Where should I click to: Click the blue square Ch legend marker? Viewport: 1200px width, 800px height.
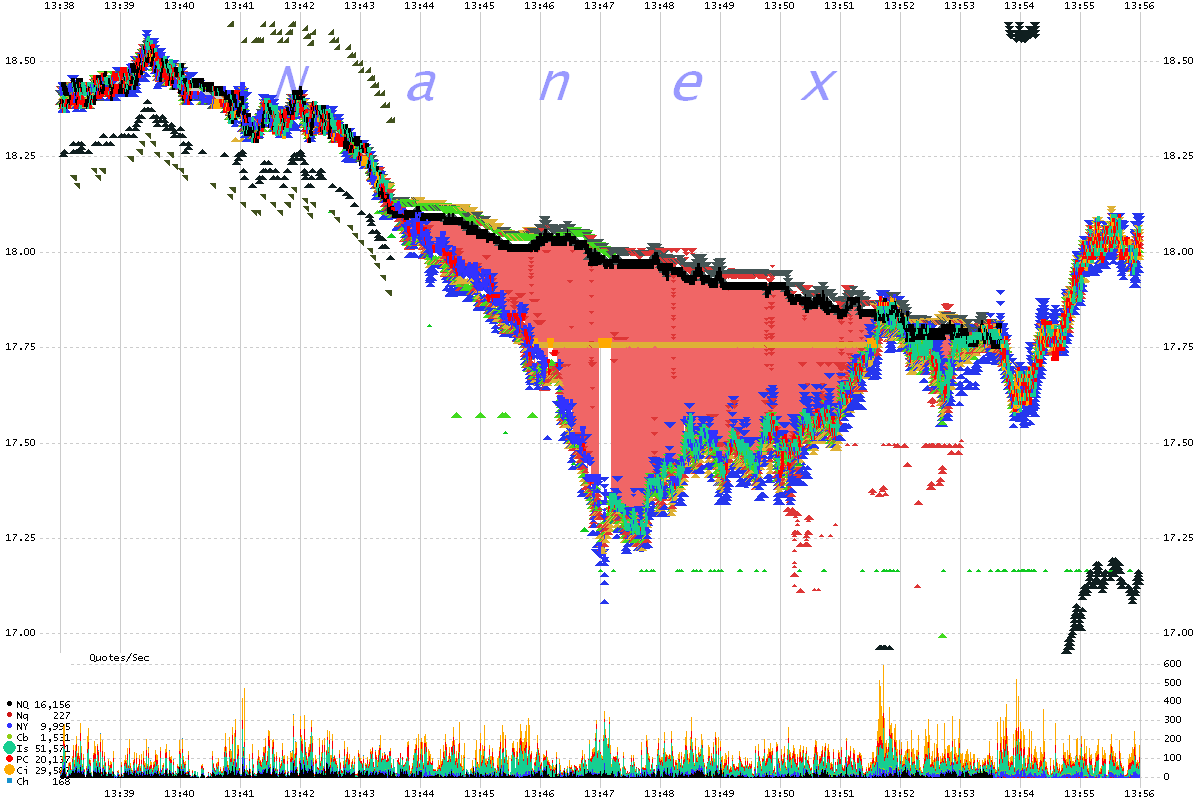(x=9, y=781)
